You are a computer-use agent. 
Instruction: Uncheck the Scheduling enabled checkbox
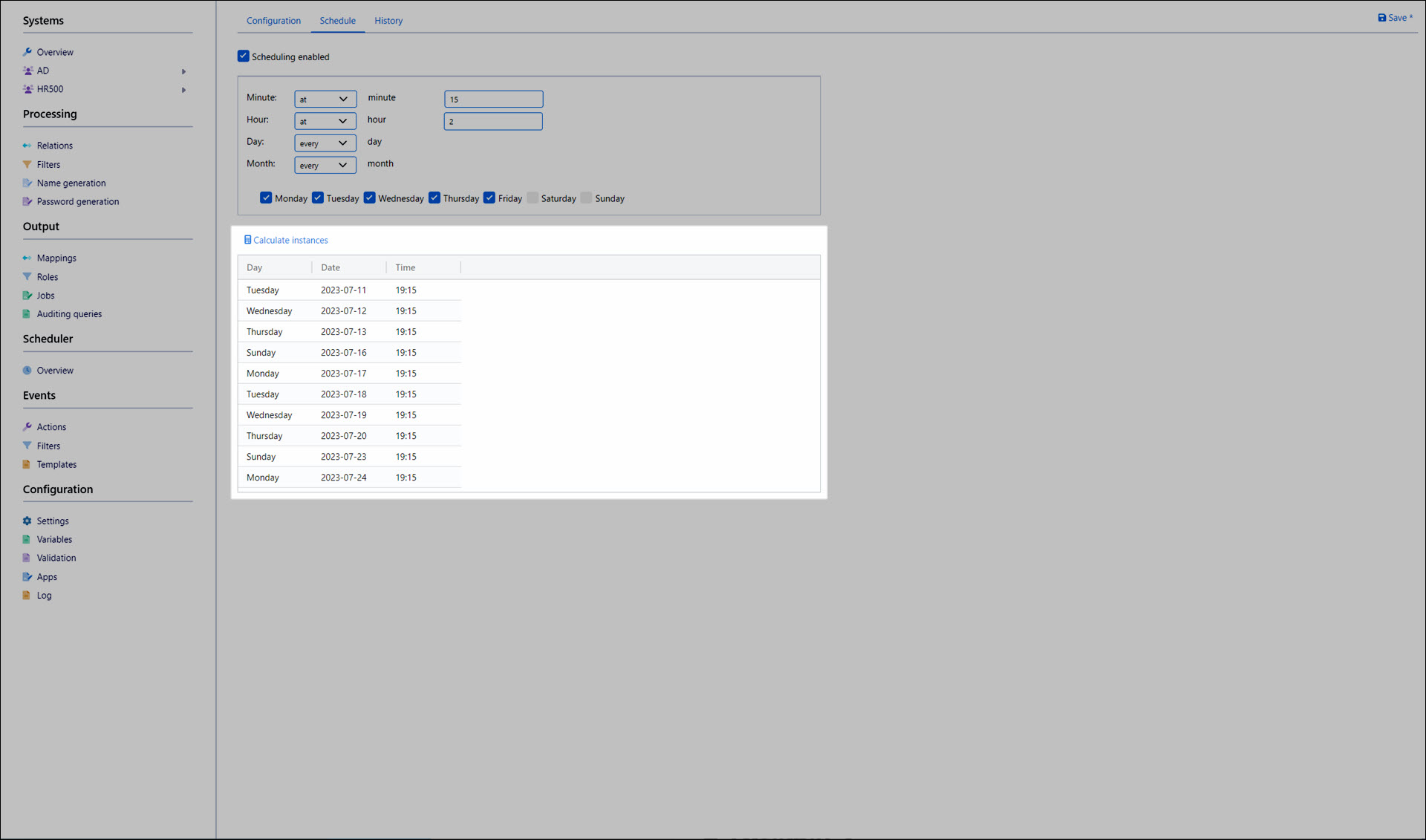(243, 56)
